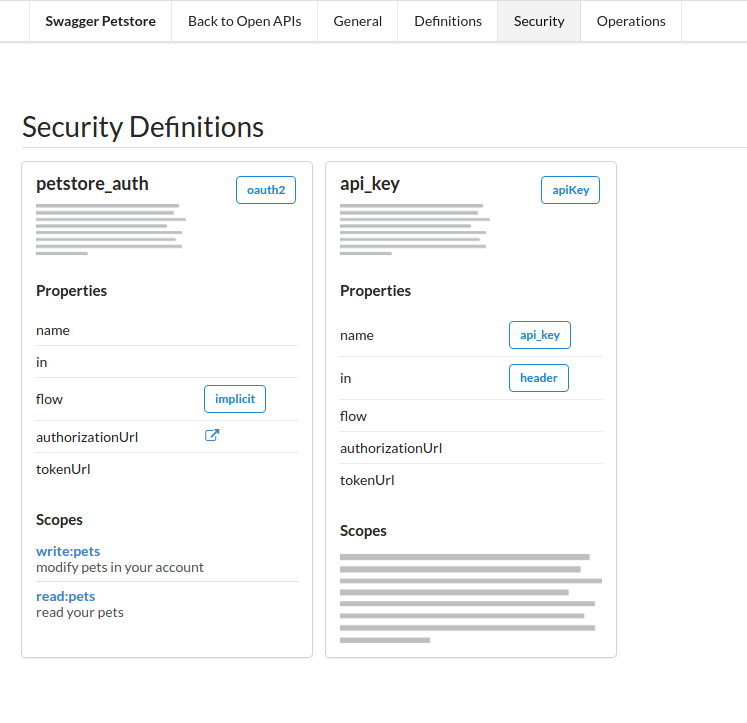Click flow label in api_key card
This screenshot has width=747, height=723.
pos(353,416)
